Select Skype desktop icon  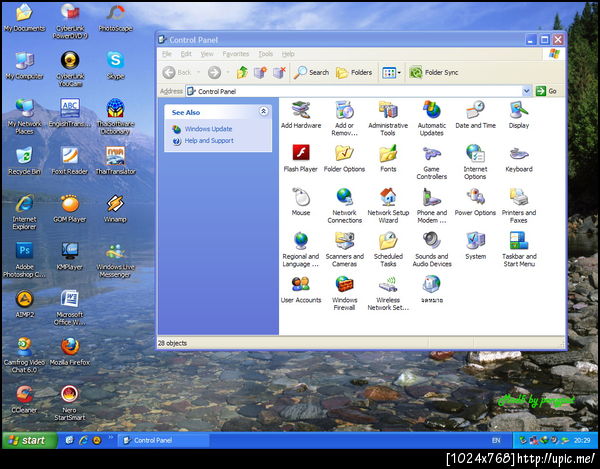click(115, 65)
